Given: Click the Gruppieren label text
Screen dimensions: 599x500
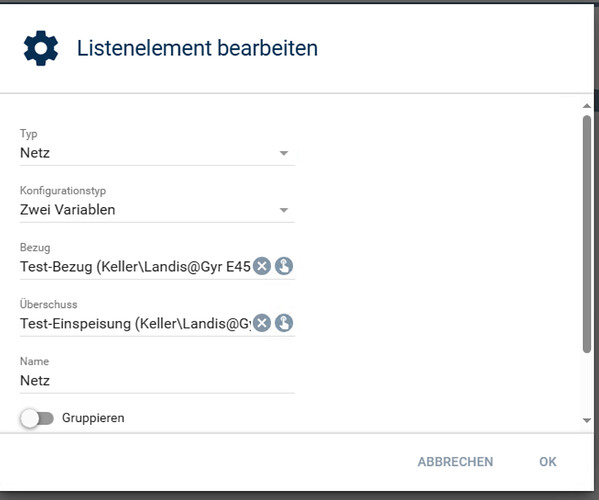Looking at the screenshot, I should pyautogui.click(x=93, y=418).
